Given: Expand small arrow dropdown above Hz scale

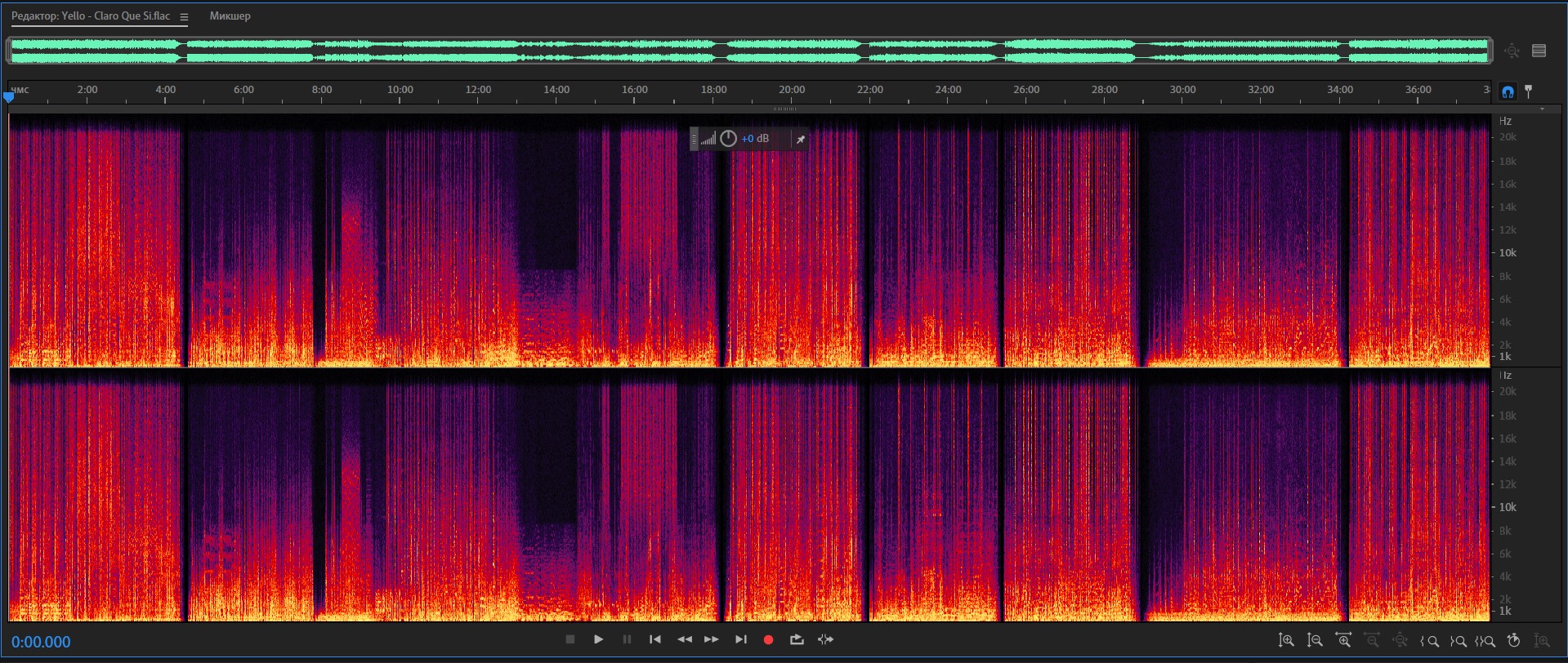Looking at the screenshot, I should coord(1542,109).
